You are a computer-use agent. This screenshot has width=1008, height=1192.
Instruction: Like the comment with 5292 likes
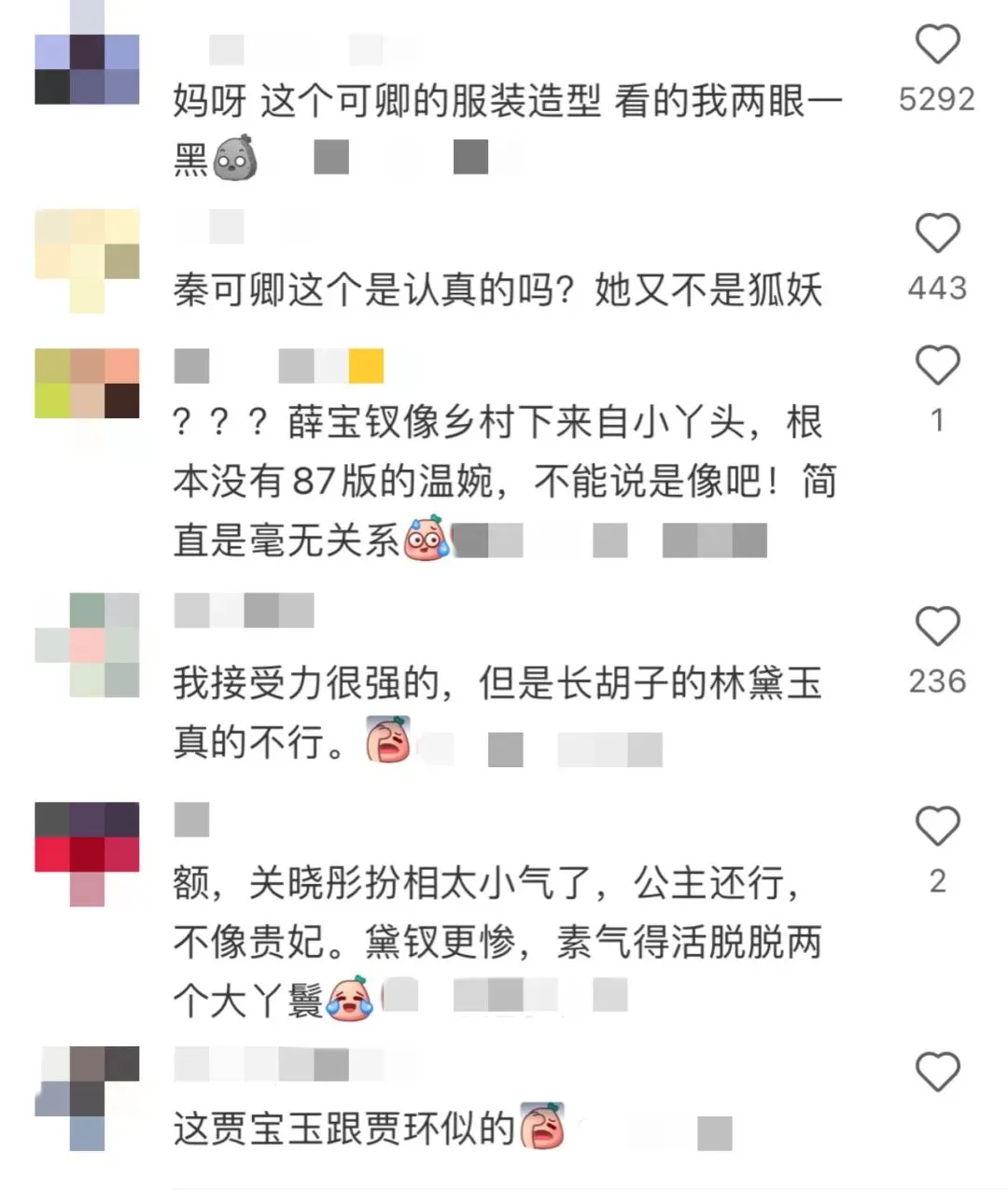[937, 45]
